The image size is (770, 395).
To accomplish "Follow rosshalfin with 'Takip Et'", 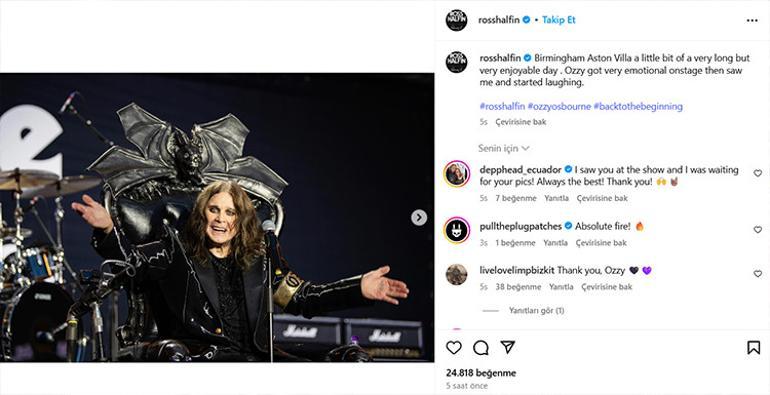I will click(x=558, y=20).
